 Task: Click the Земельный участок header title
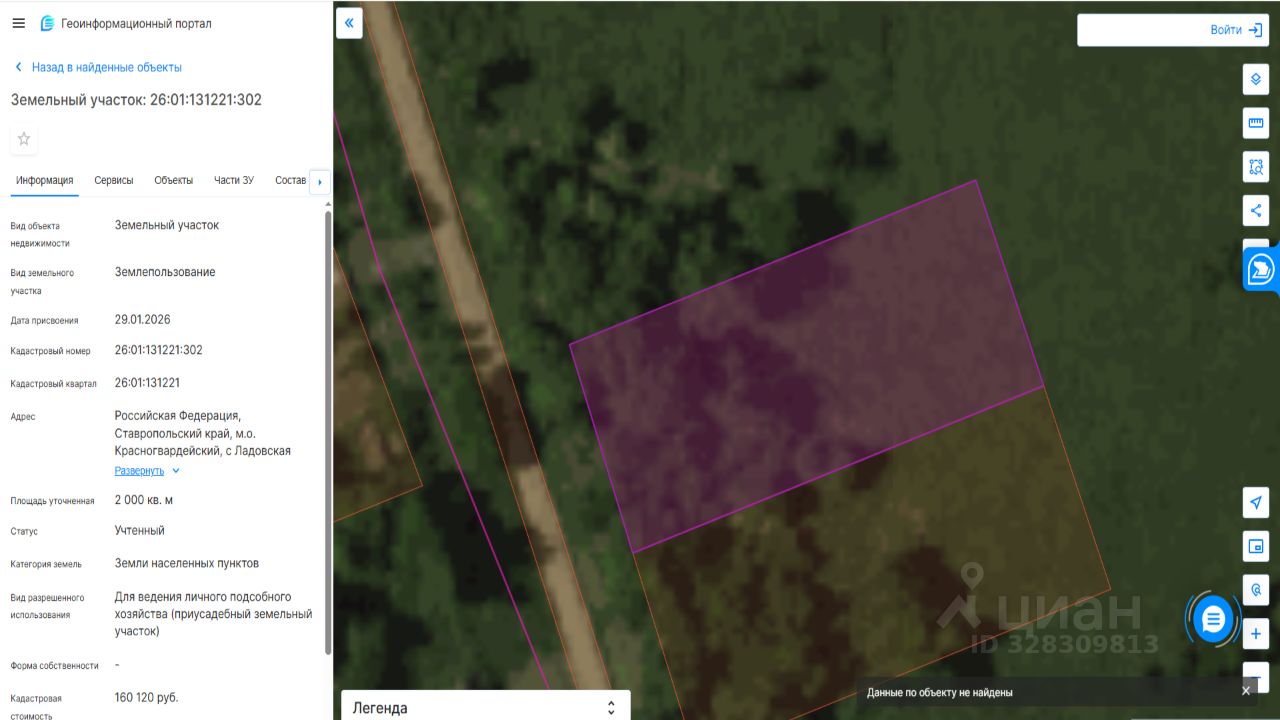[137, 100]
